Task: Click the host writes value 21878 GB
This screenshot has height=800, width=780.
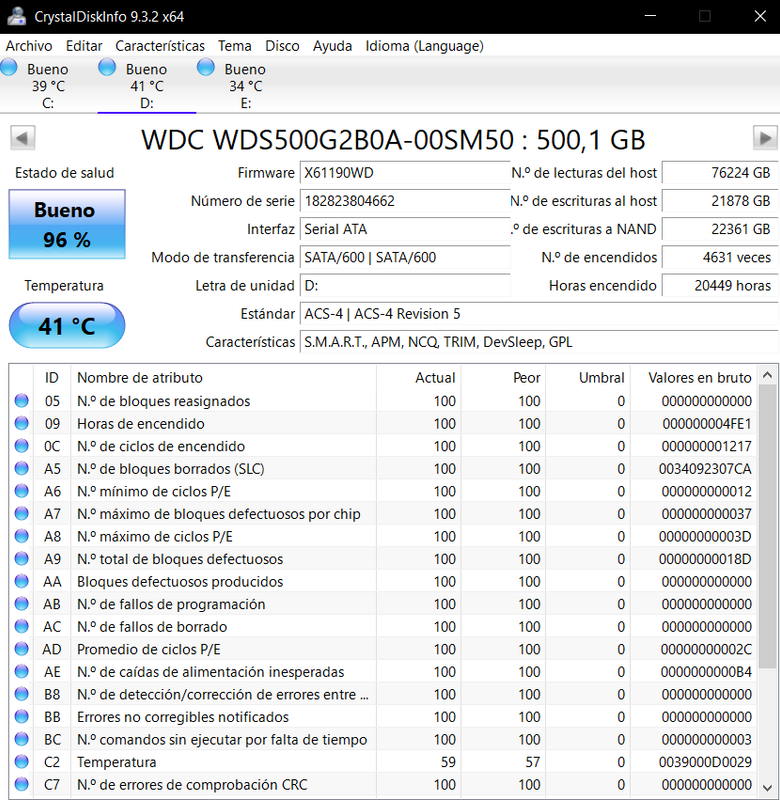Action: click(720, 201)
